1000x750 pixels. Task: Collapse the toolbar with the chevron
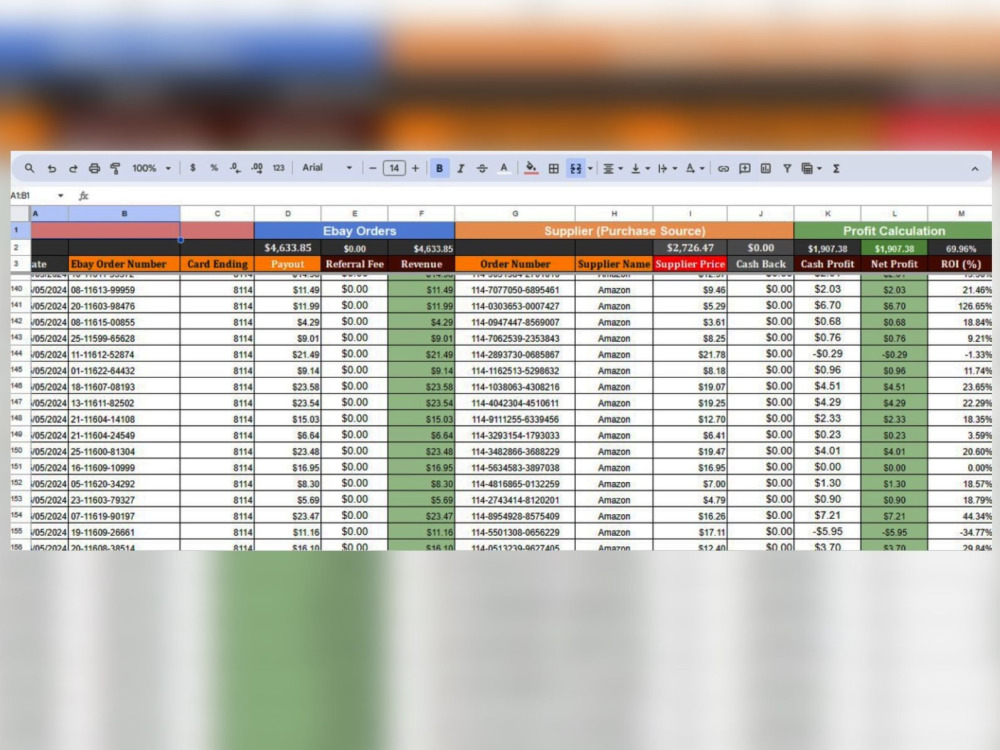(x=974, y=169)
